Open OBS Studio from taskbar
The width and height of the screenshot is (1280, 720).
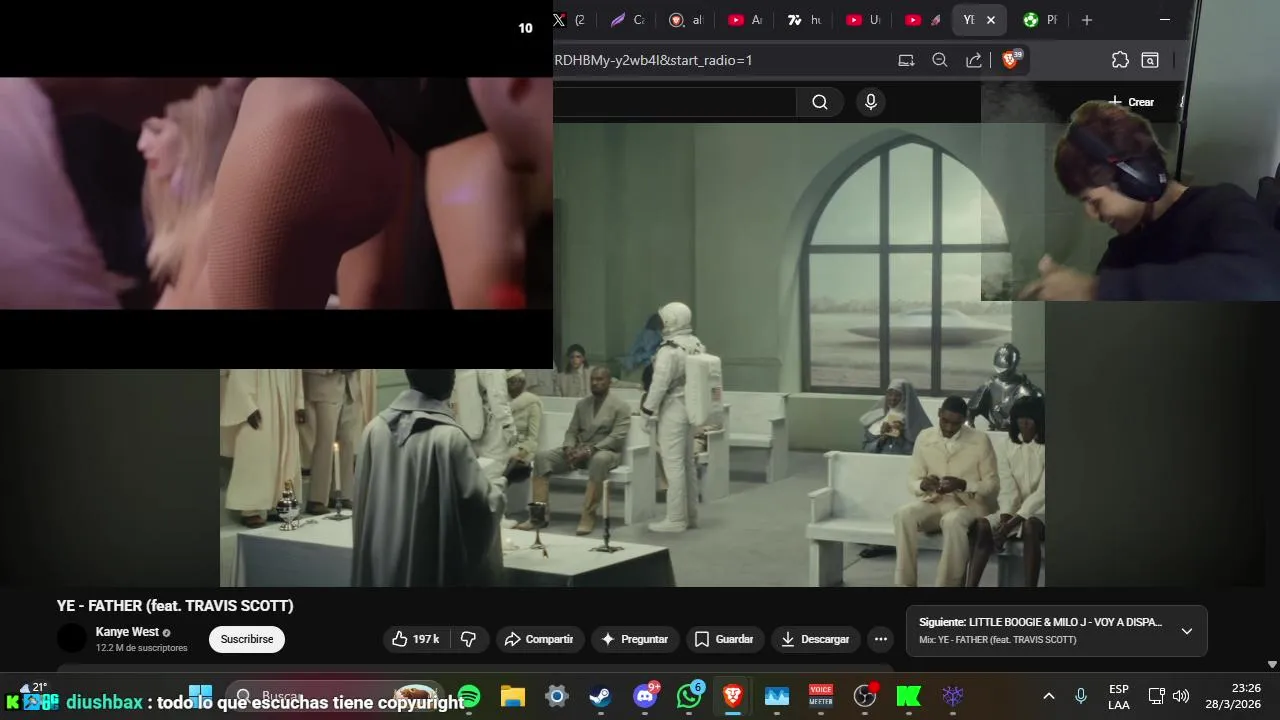tap(865, 696)
